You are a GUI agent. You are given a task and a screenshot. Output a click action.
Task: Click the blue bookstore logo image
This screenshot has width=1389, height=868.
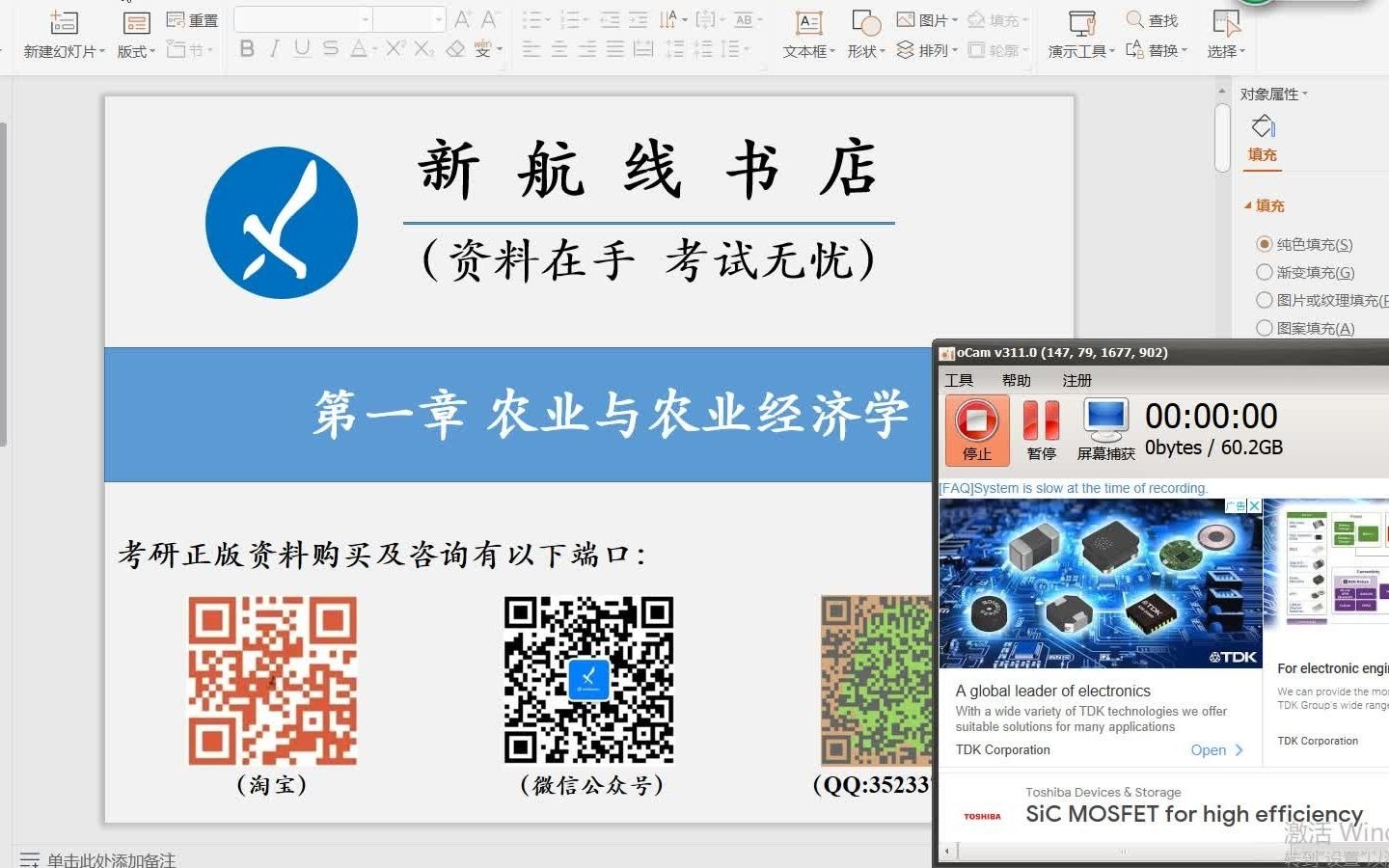282,223
